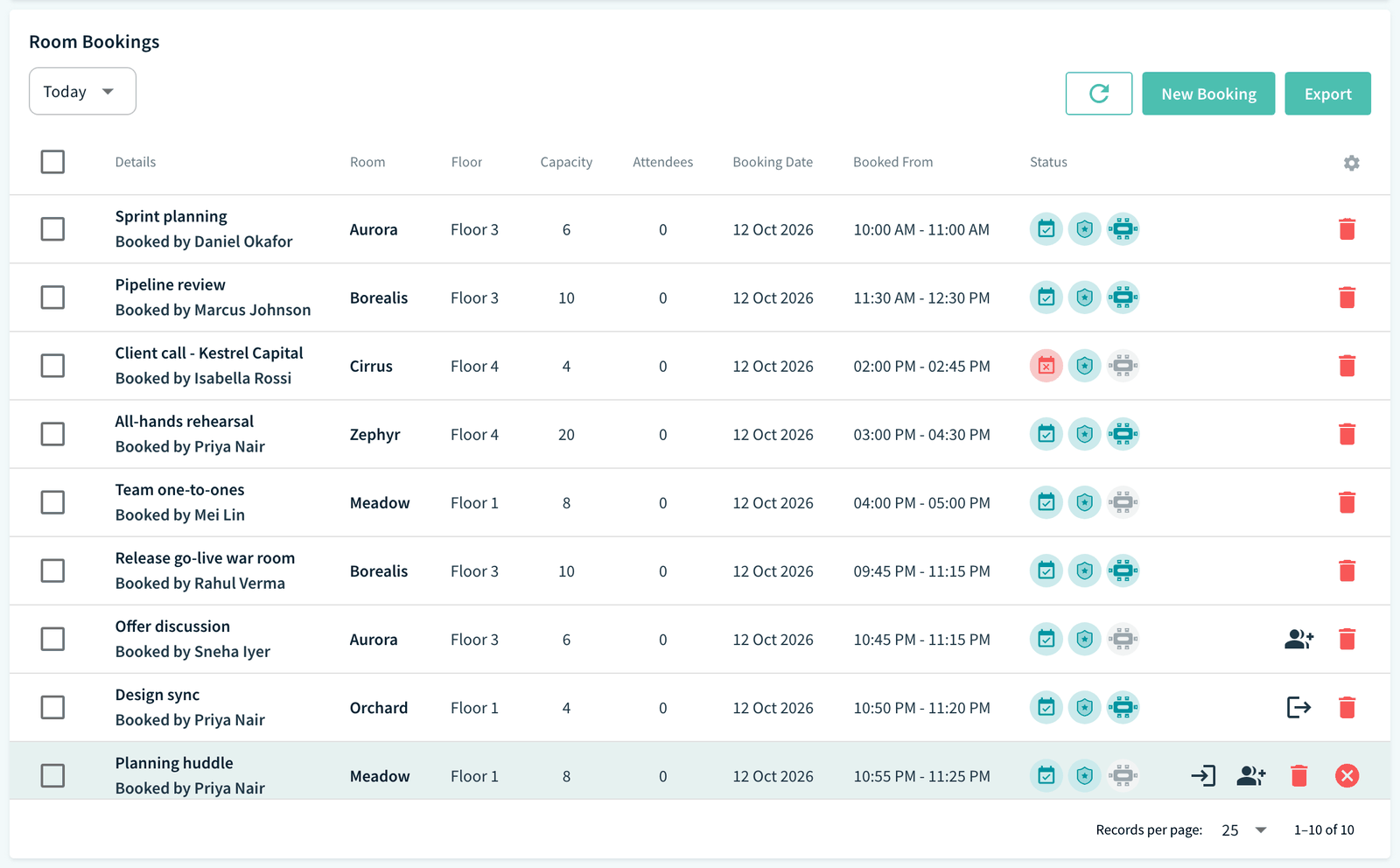The image size is (1400, 868).
Task: Click the "10:45 PM - 11:15 PM" time slot
Action: click(922, 640)
